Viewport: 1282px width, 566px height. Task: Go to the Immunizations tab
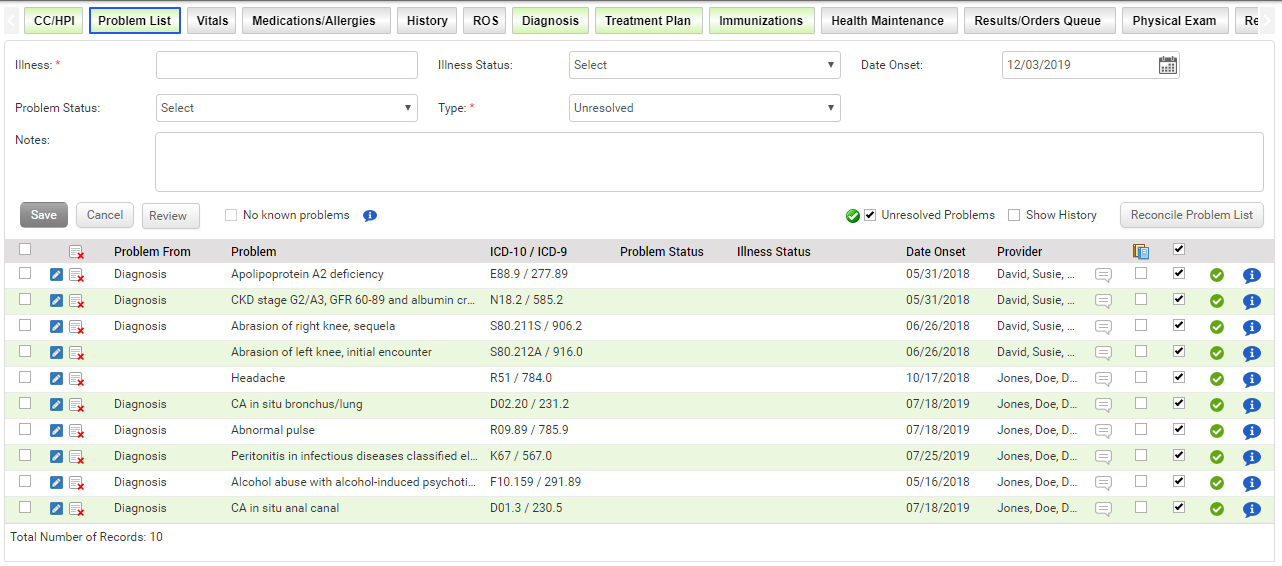[x=760, y=21]
